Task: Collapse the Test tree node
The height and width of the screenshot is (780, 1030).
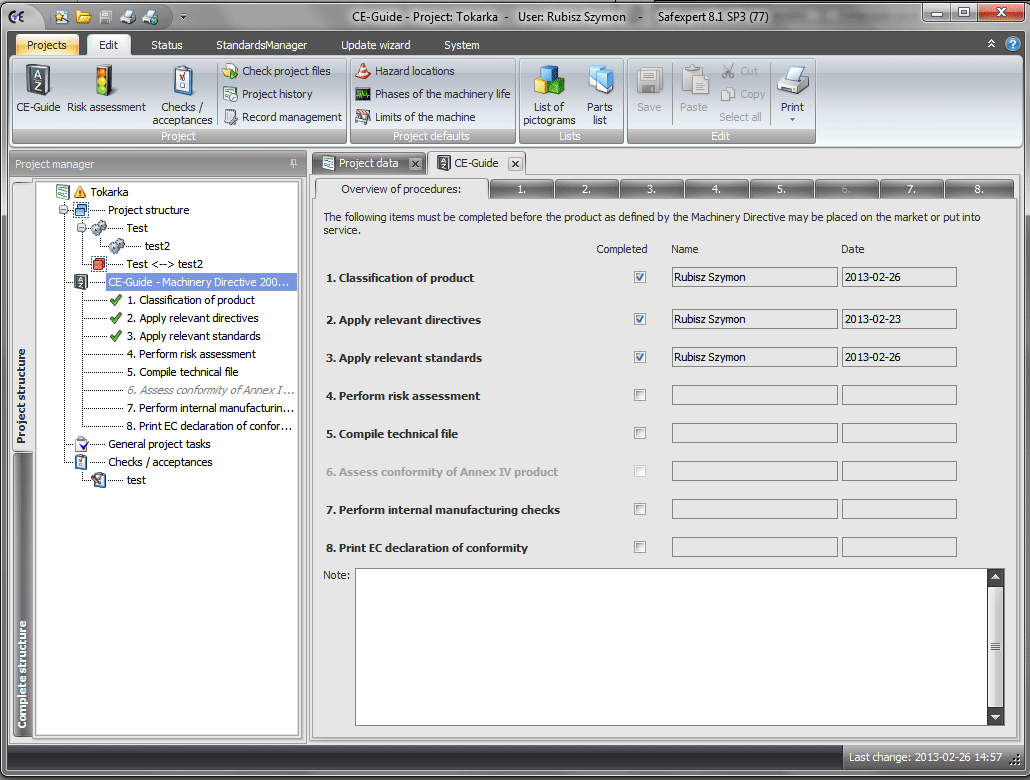Action: 82,228
